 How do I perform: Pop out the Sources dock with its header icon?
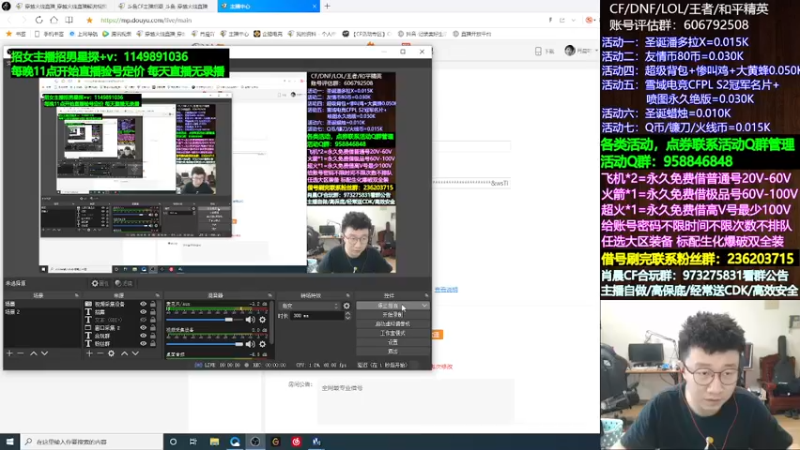157,295
